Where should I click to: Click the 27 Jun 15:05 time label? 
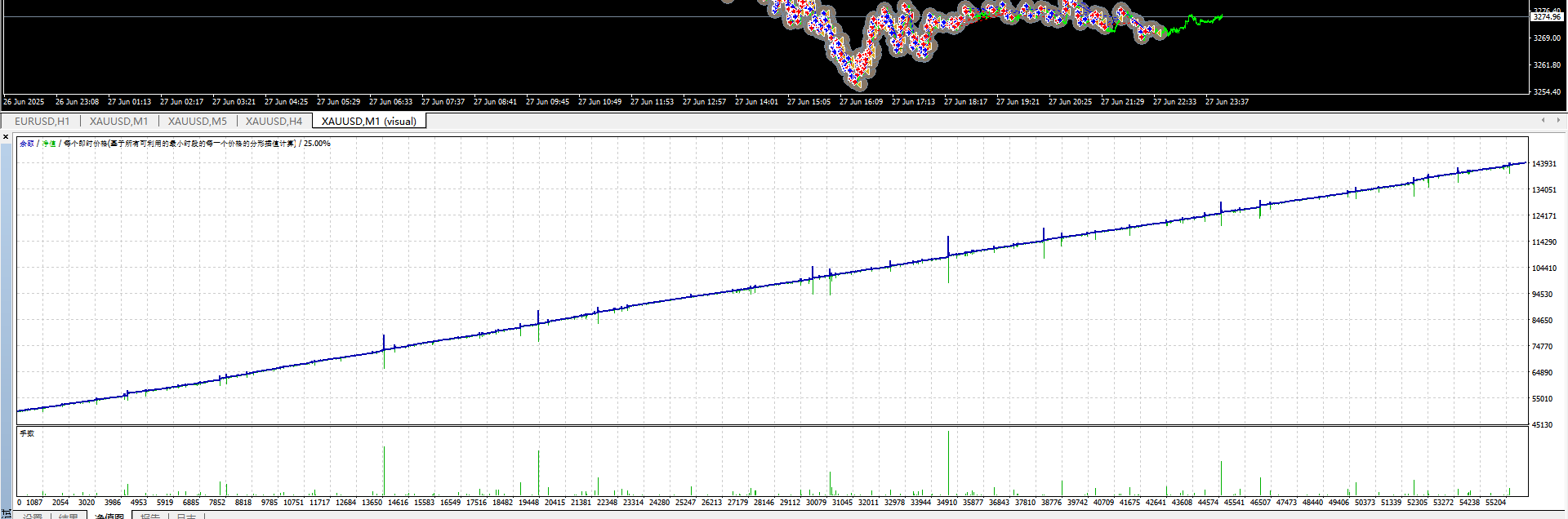(x=808, y=102)
